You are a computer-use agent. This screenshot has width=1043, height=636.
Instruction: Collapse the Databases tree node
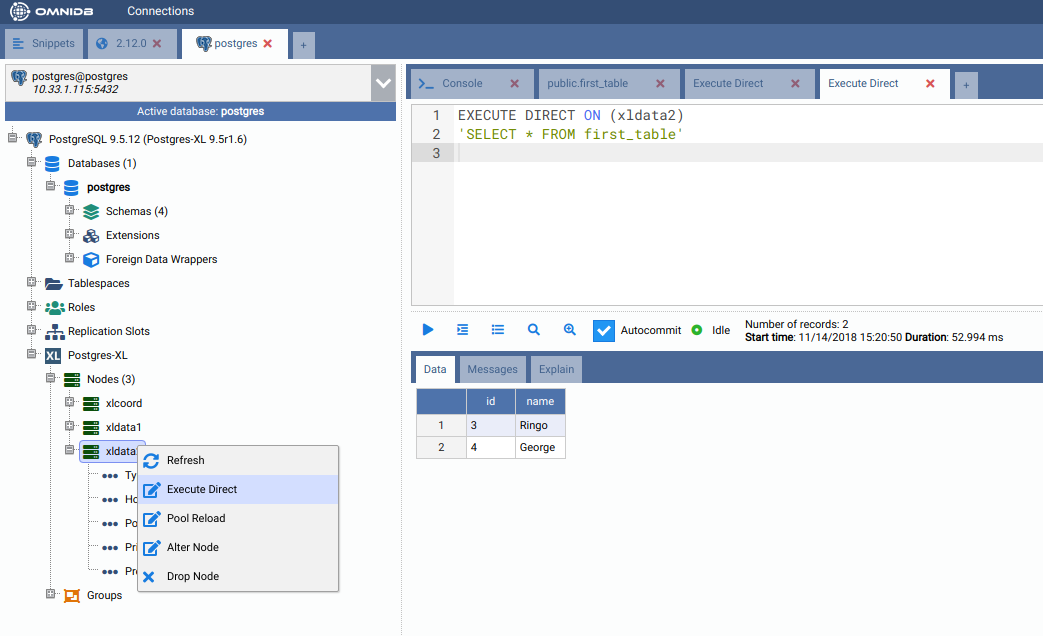click(32, 163)
